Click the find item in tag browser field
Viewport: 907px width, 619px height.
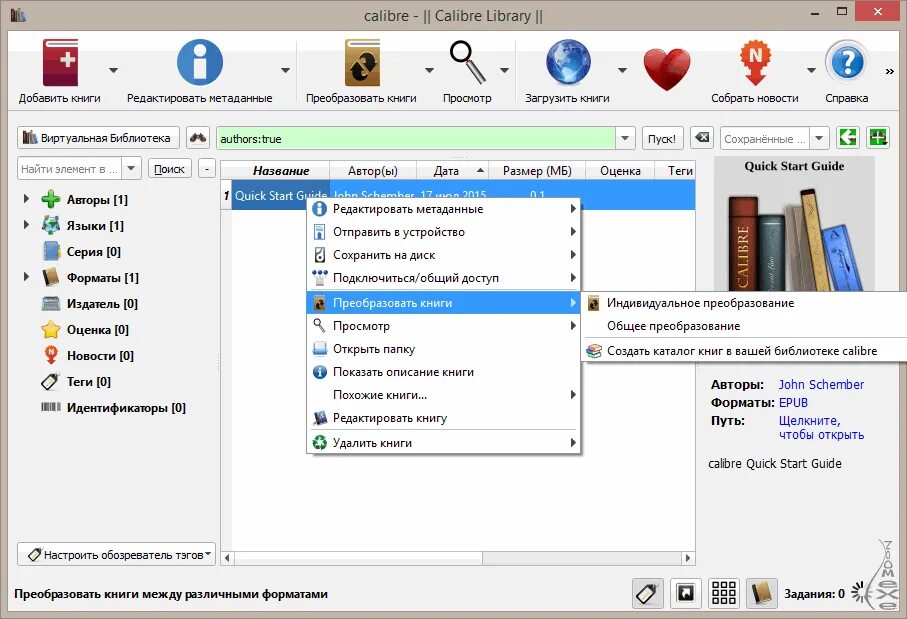(71, 168)
